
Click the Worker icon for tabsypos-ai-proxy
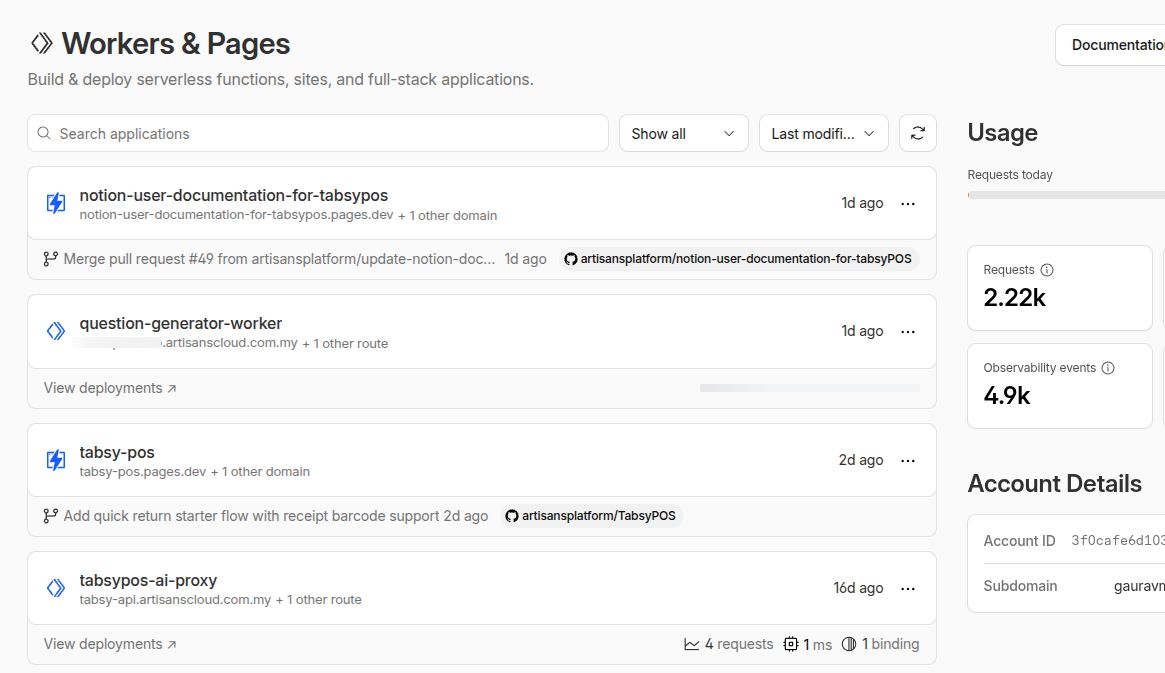click(x=56, y=588)
